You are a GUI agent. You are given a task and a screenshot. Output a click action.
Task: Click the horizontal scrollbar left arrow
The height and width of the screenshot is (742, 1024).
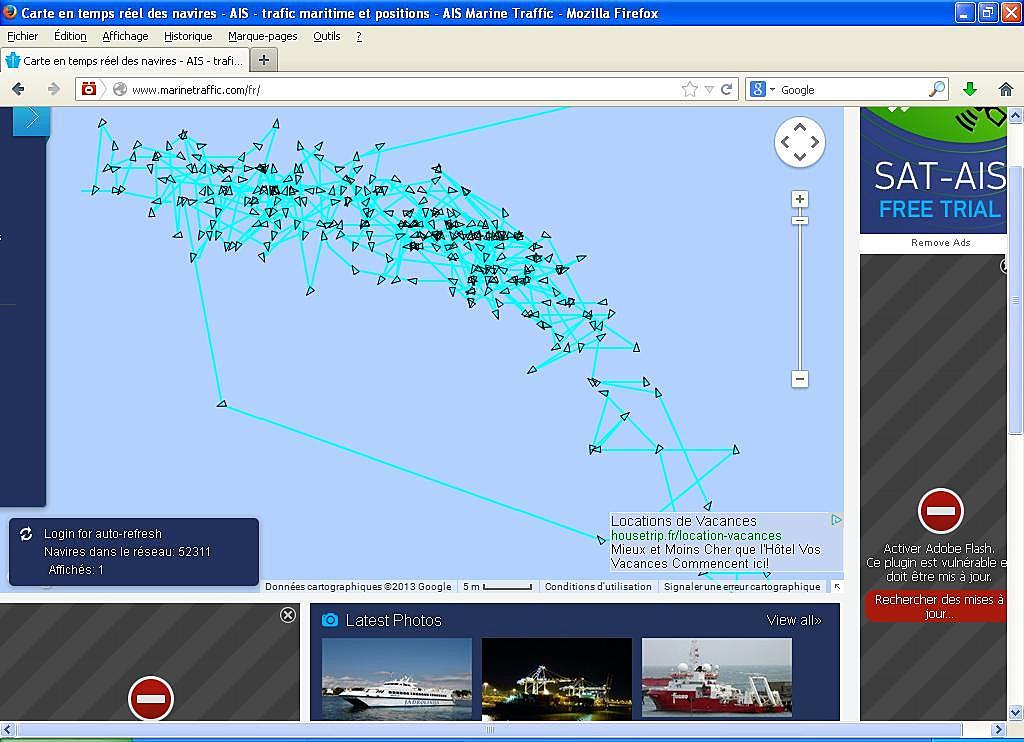pos(8,729)
